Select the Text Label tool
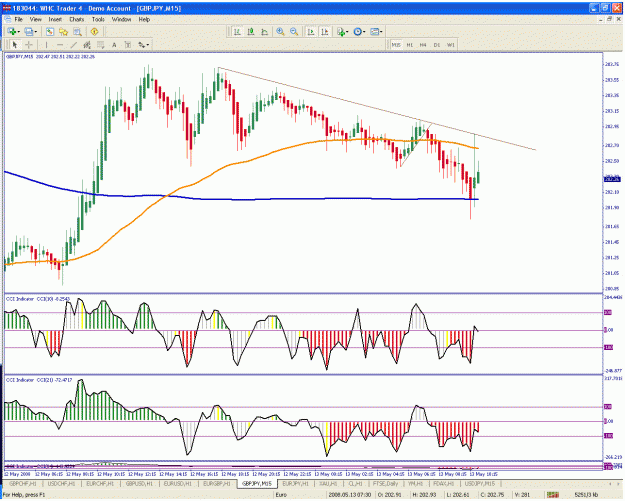The image size is (625, 501). (x=128, y=45)
